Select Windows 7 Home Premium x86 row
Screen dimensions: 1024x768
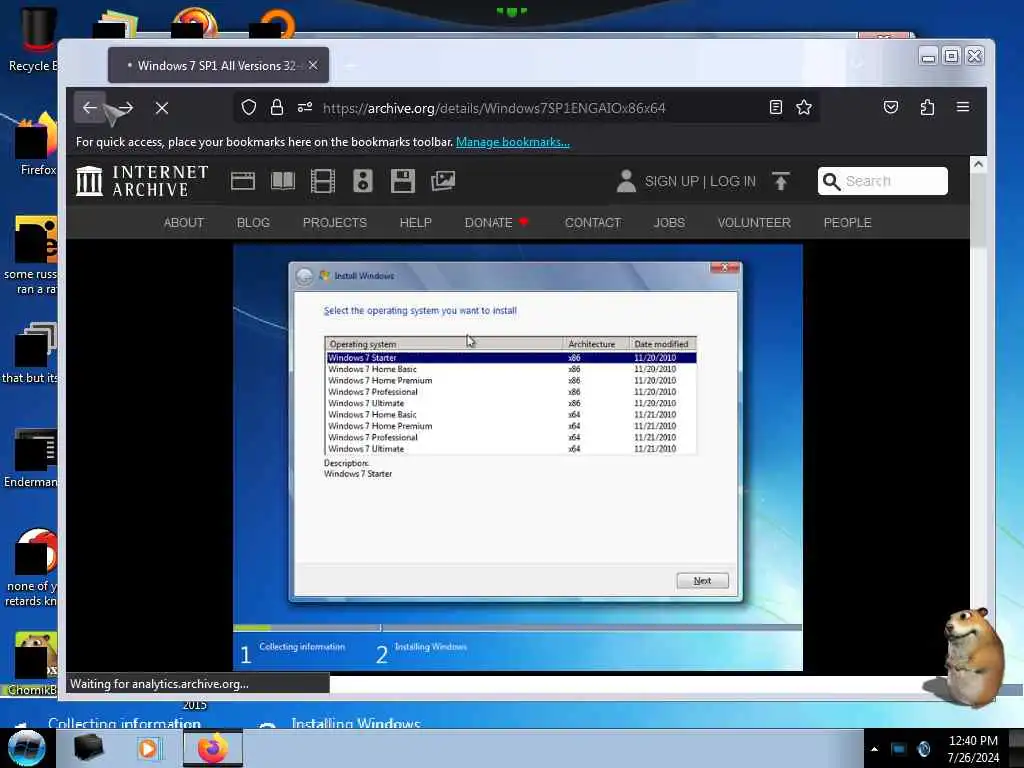coord(511,381)
